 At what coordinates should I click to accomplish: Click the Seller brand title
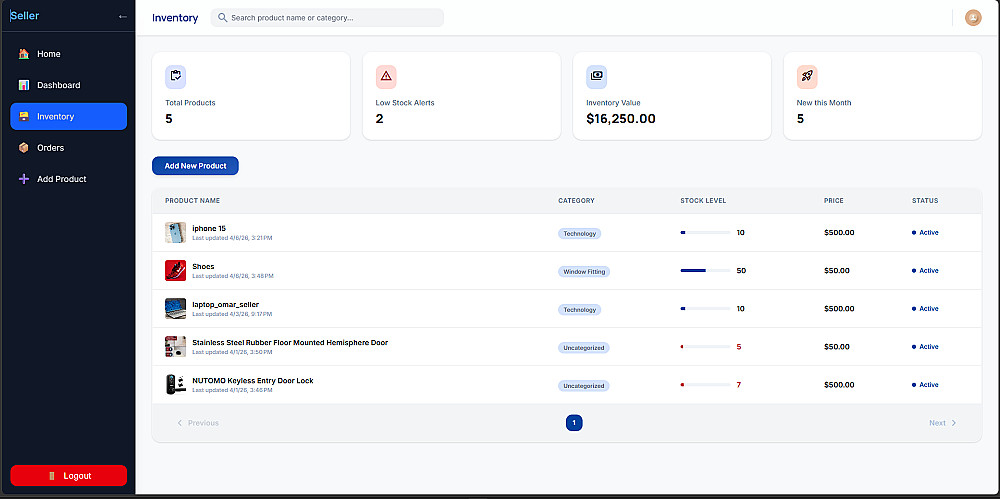click(24, 16)
